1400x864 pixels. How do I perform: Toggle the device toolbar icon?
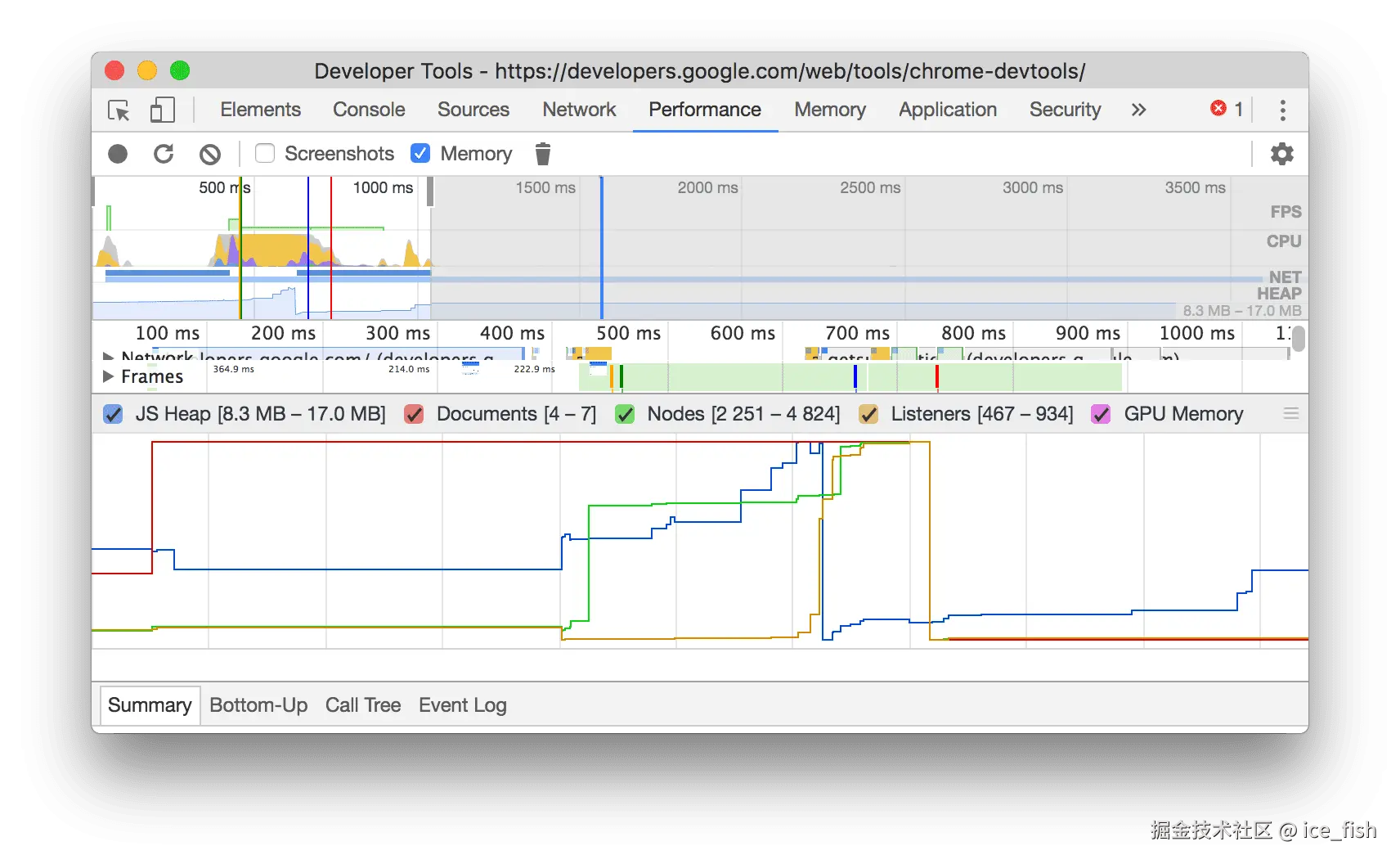[x=162, y=110]
